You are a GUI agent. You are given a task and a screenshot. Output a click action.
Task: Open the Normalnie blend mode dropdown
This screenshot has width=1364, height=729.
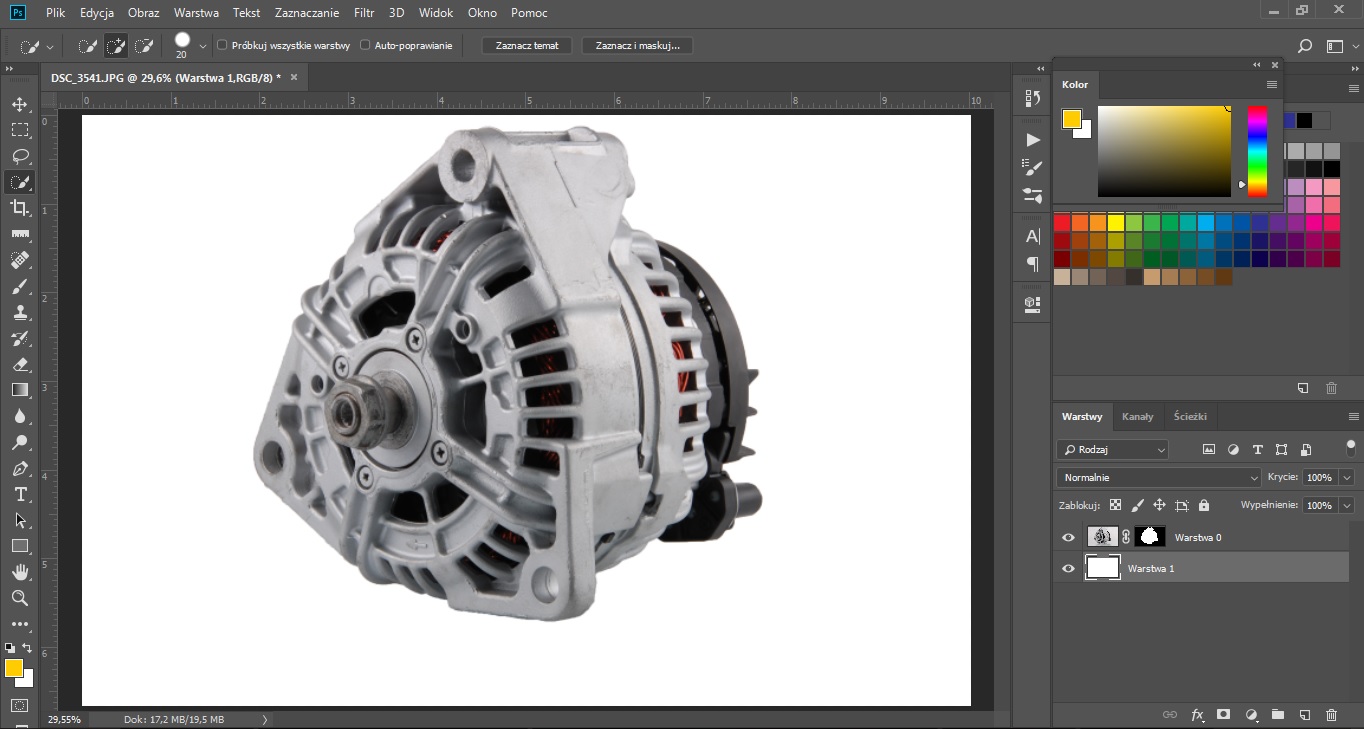click(1158, 478)
